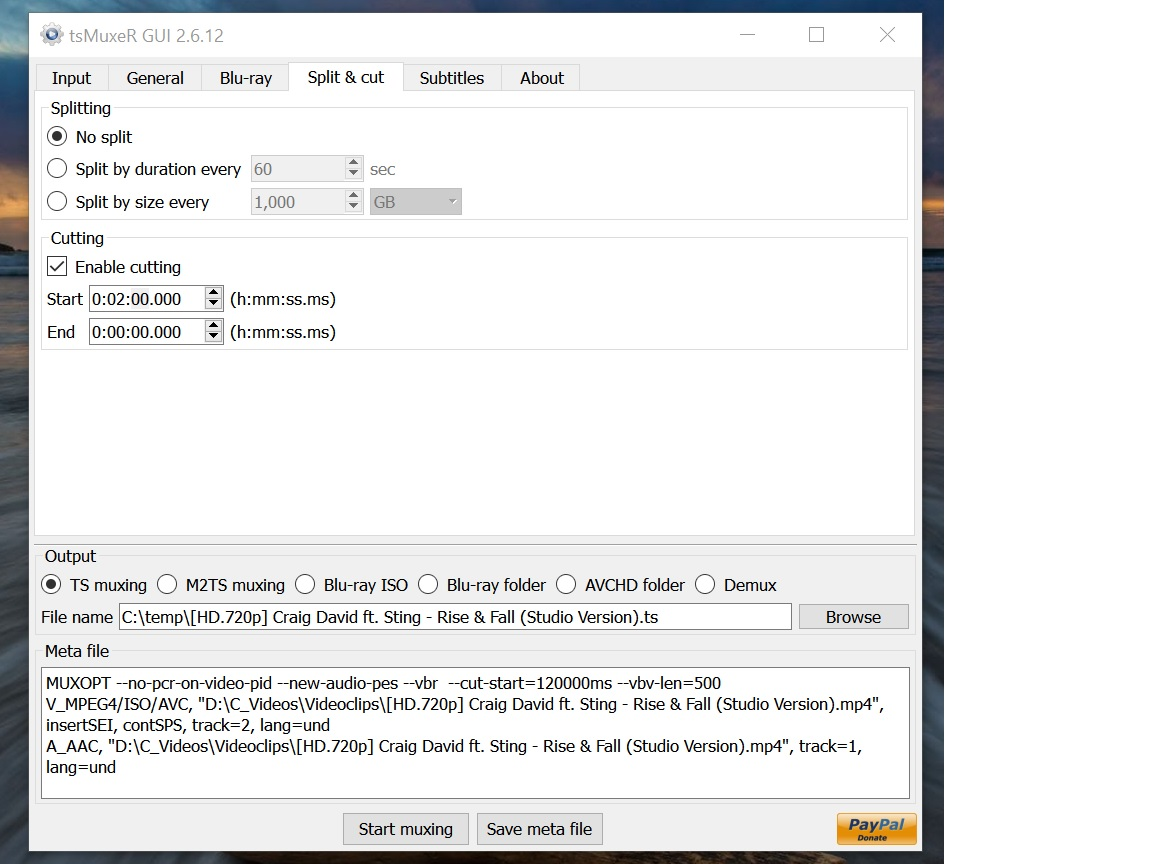Click Browse for output file
This screenshot has width=1152, height=864.
point(853,616)
